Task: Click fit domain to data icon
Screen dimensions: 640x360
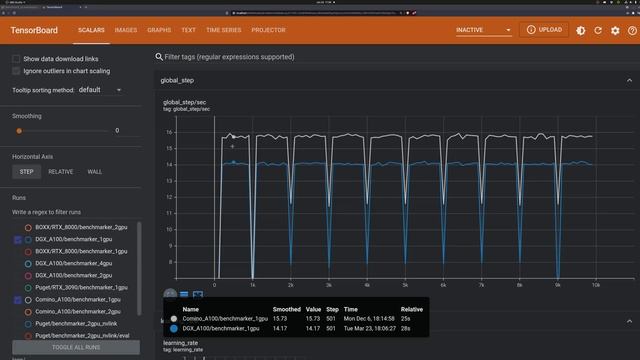Action: coord(198,294)
